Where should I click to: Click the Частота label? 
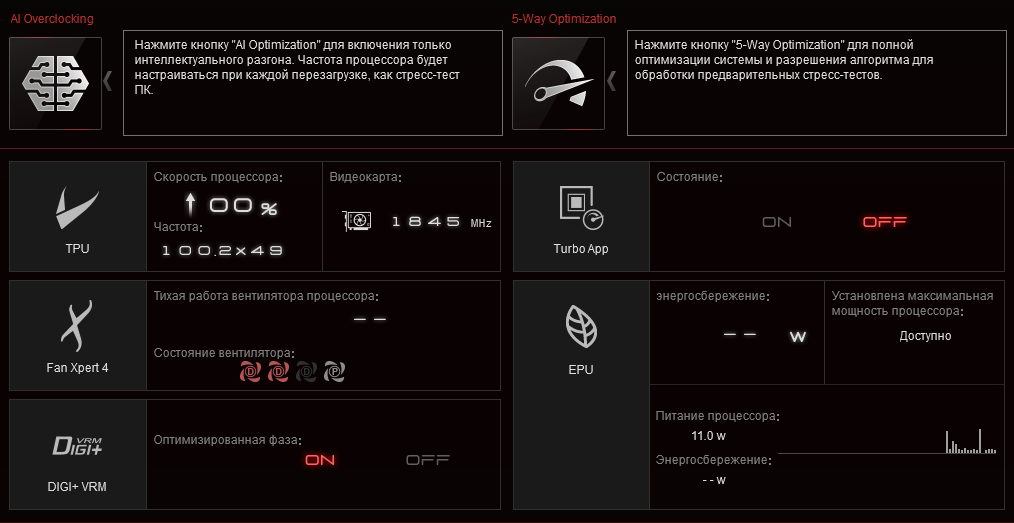178,227
